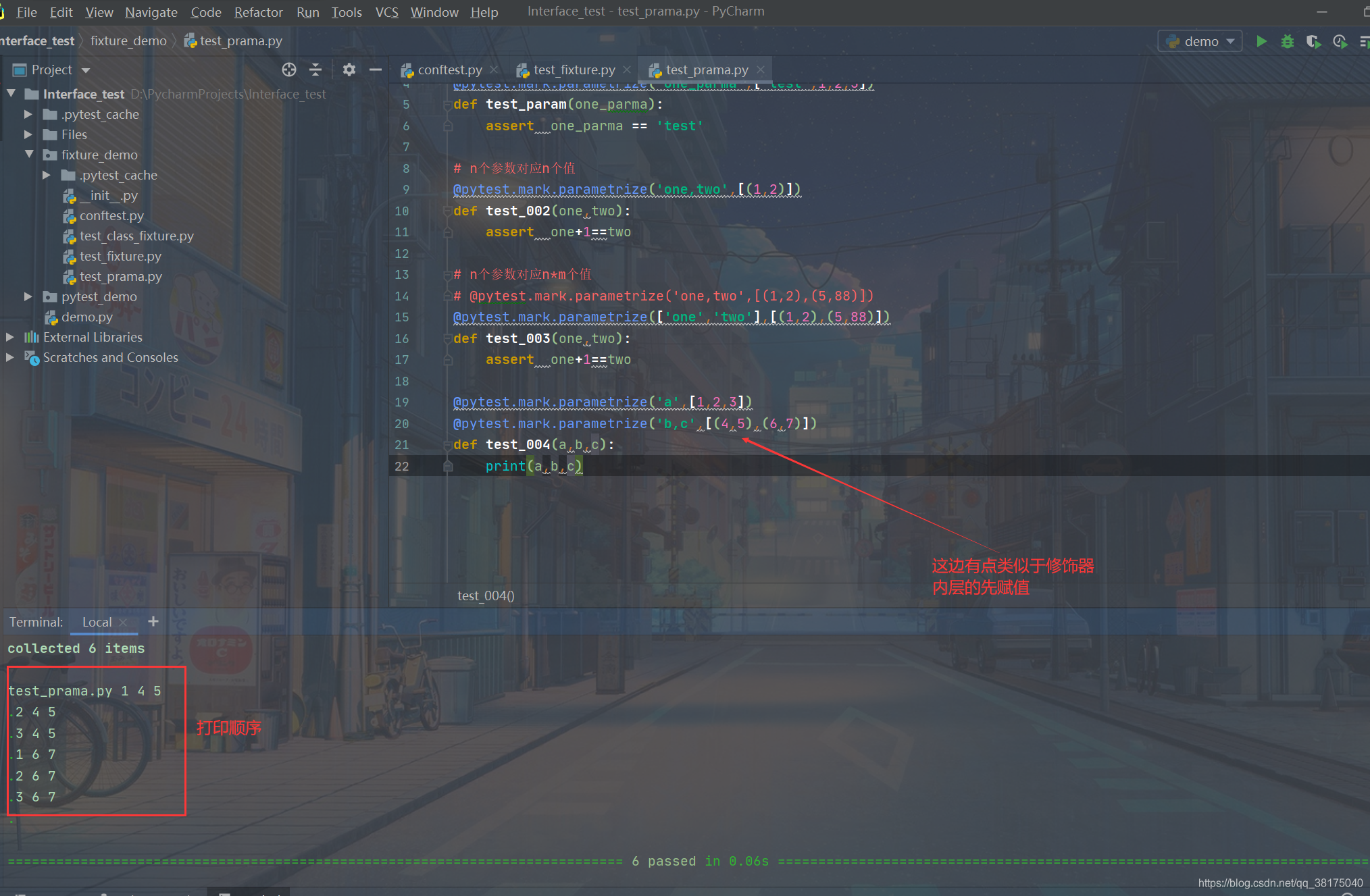Open the Navigate menu
The image size is (1370, 896).
click(151, 12)
